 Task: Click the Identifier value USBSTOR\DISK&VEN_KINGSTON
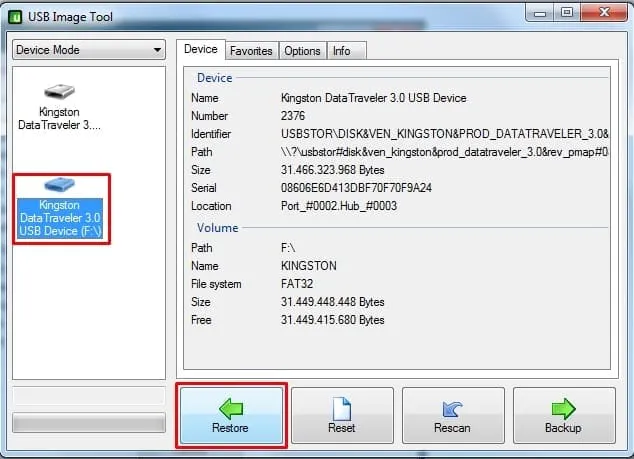click(x=444, y=134)
